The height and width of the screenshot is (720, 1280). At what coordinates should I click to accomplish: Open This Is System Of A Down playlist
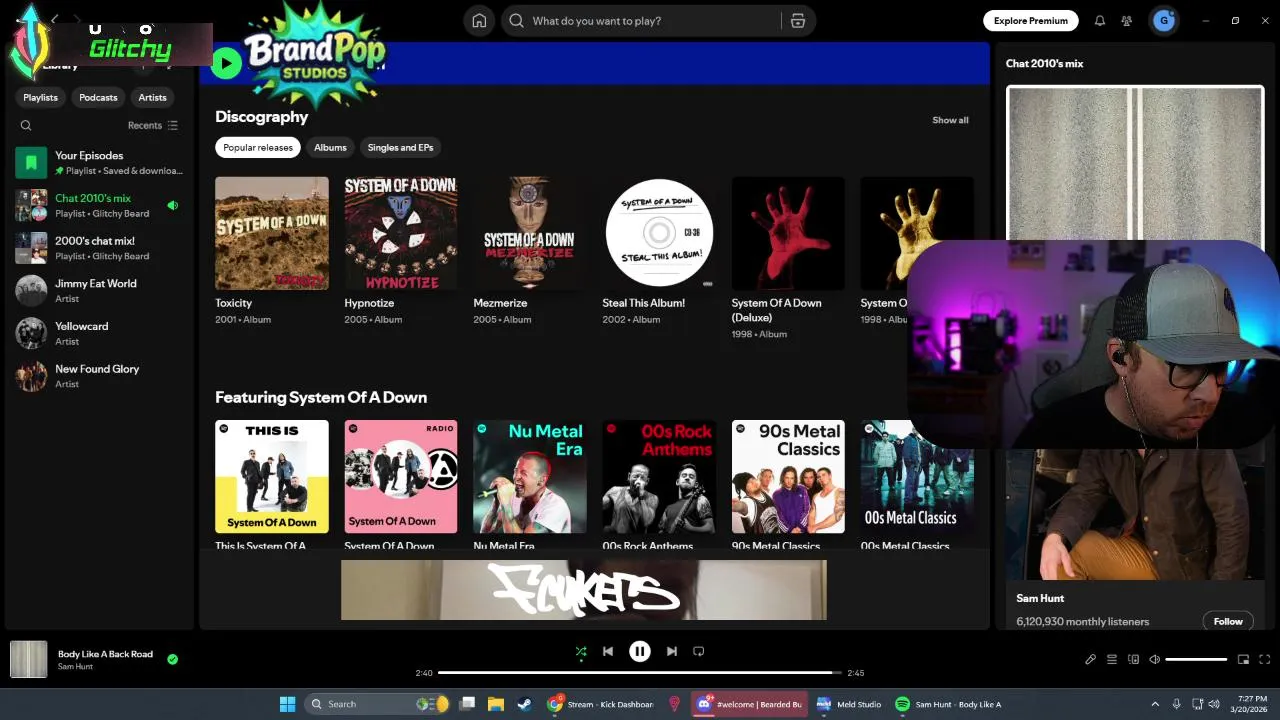272,477
